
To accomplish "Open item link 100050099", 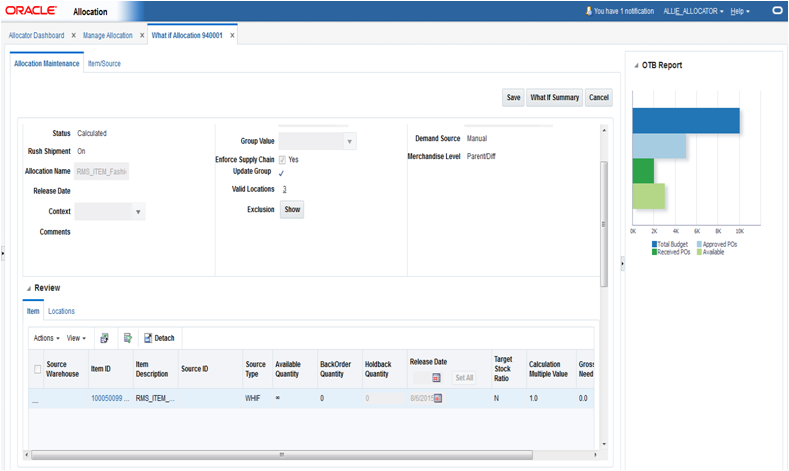I will (110, 399).
